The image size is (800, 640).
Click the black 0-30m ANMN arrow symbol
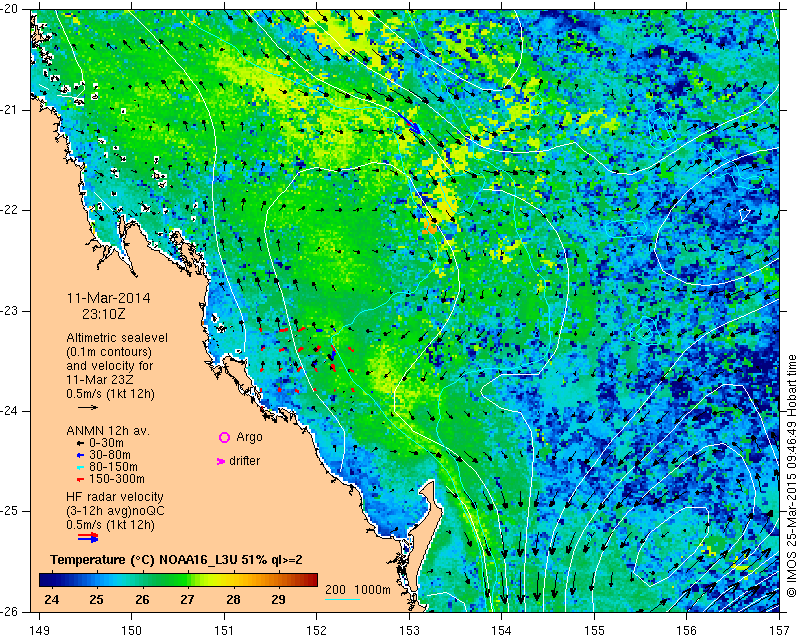coord(80,443)
